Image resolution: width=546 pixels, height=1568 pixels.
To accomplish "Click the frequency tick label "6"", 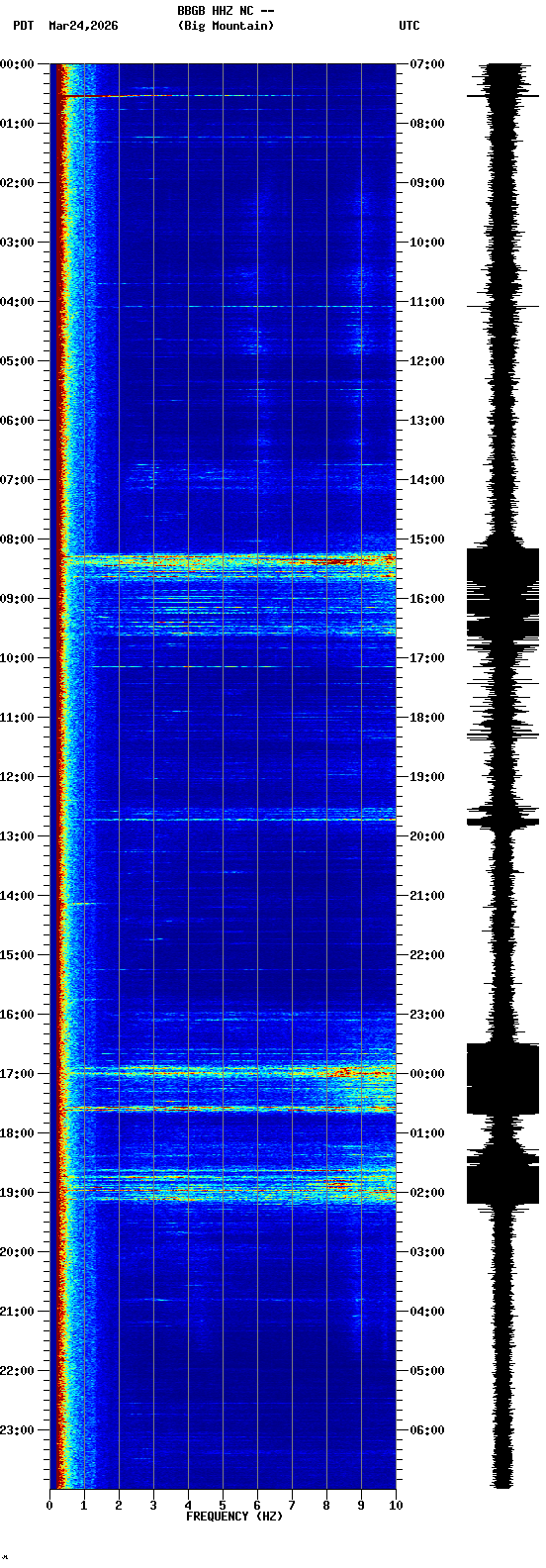I will pyautogui.click(x=257, y=1506).
